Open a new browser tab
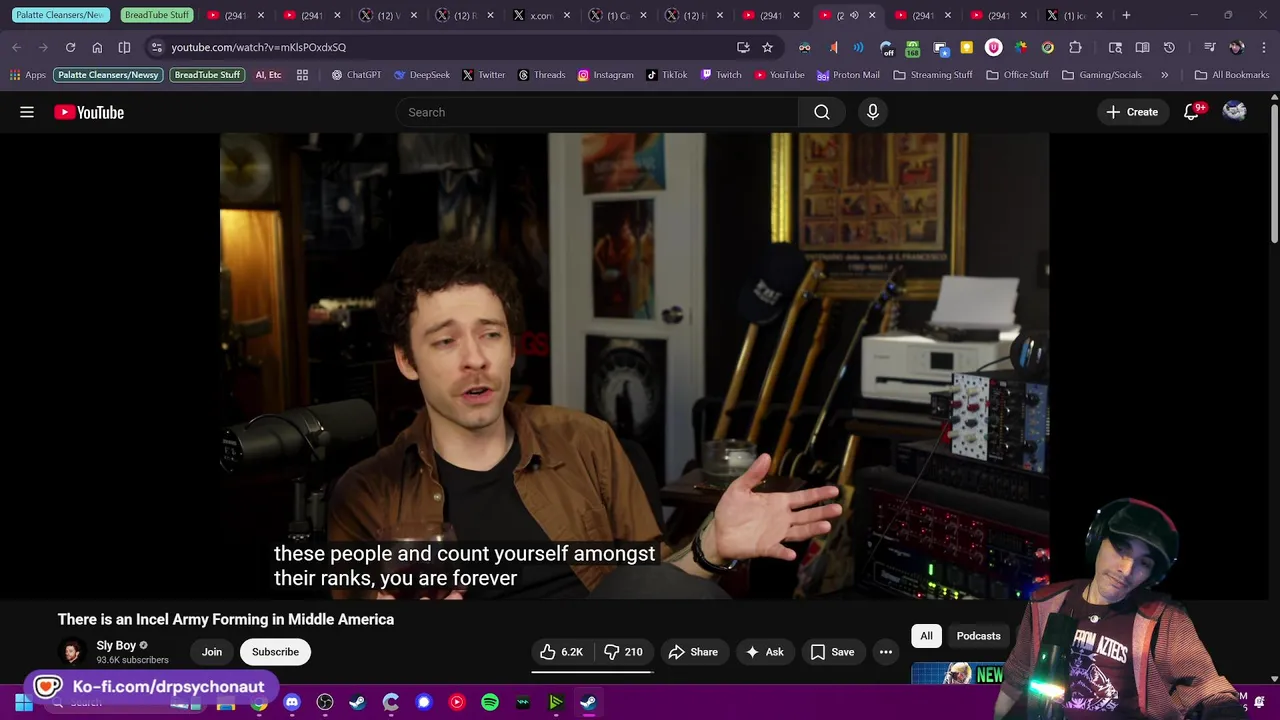Screen dimensions: 1280x720 (1126, 15)
